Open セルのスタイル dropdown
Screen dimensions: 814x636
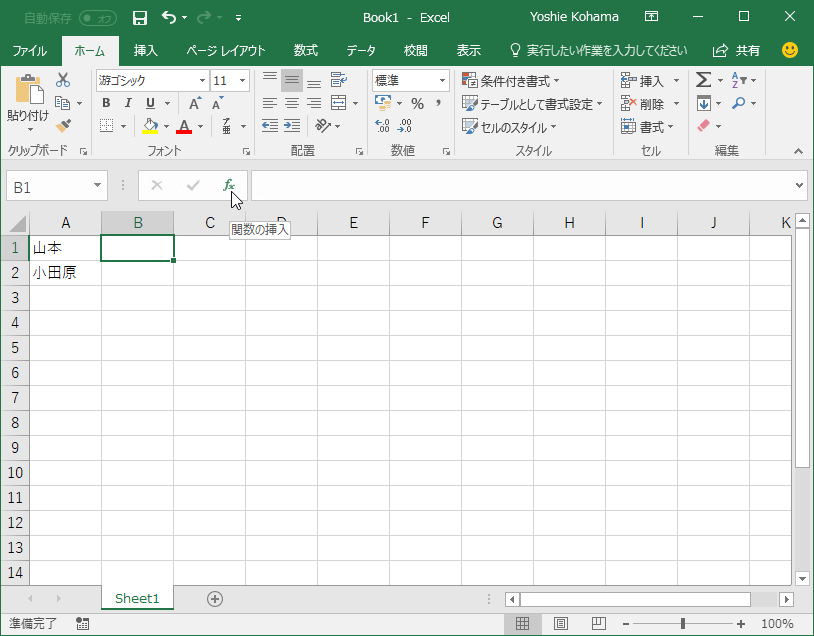point(509,127)
